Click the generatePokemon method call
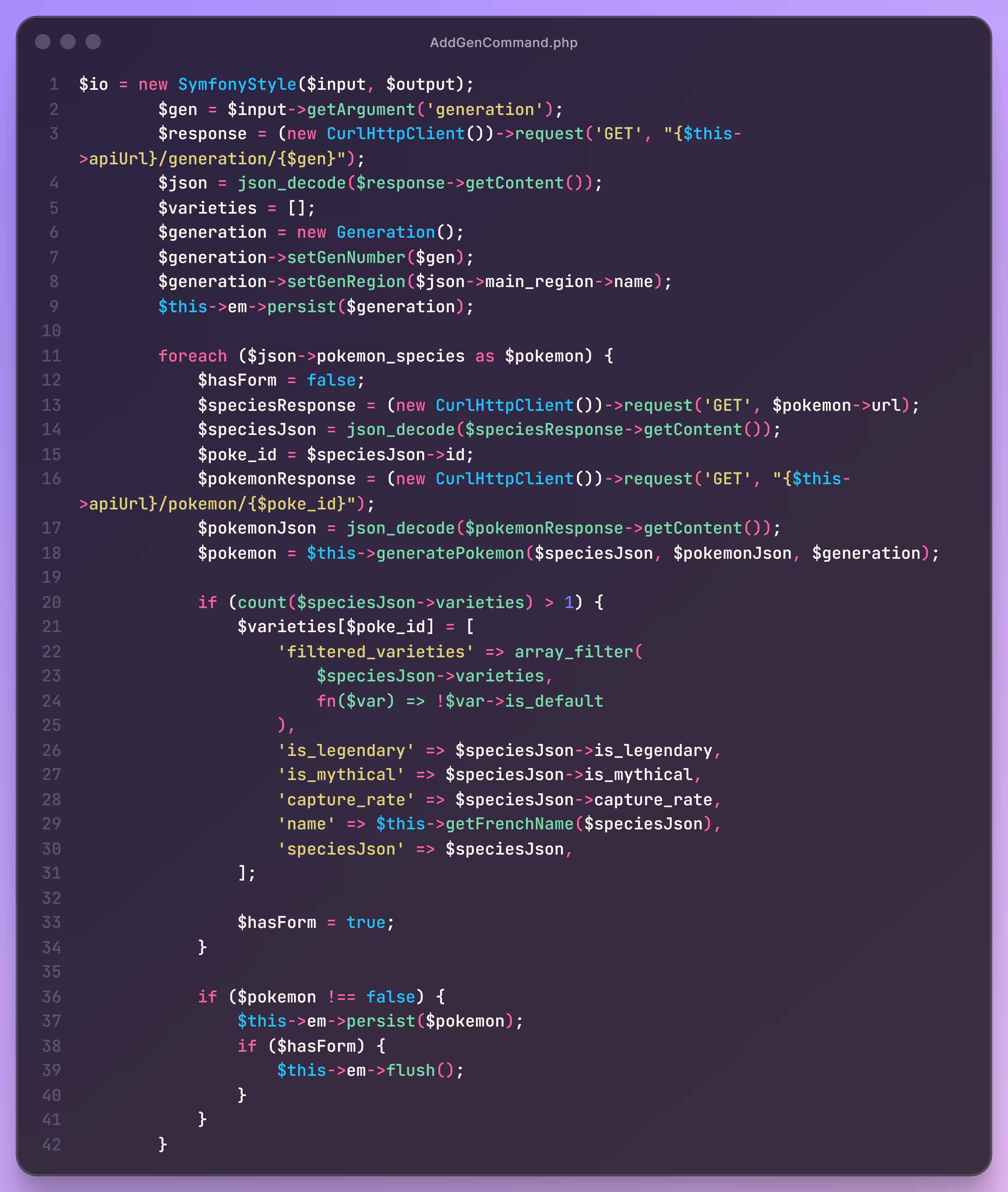Image resolution: width=1008 pixels, height=1192 pixels. click(x=450, y=553)
